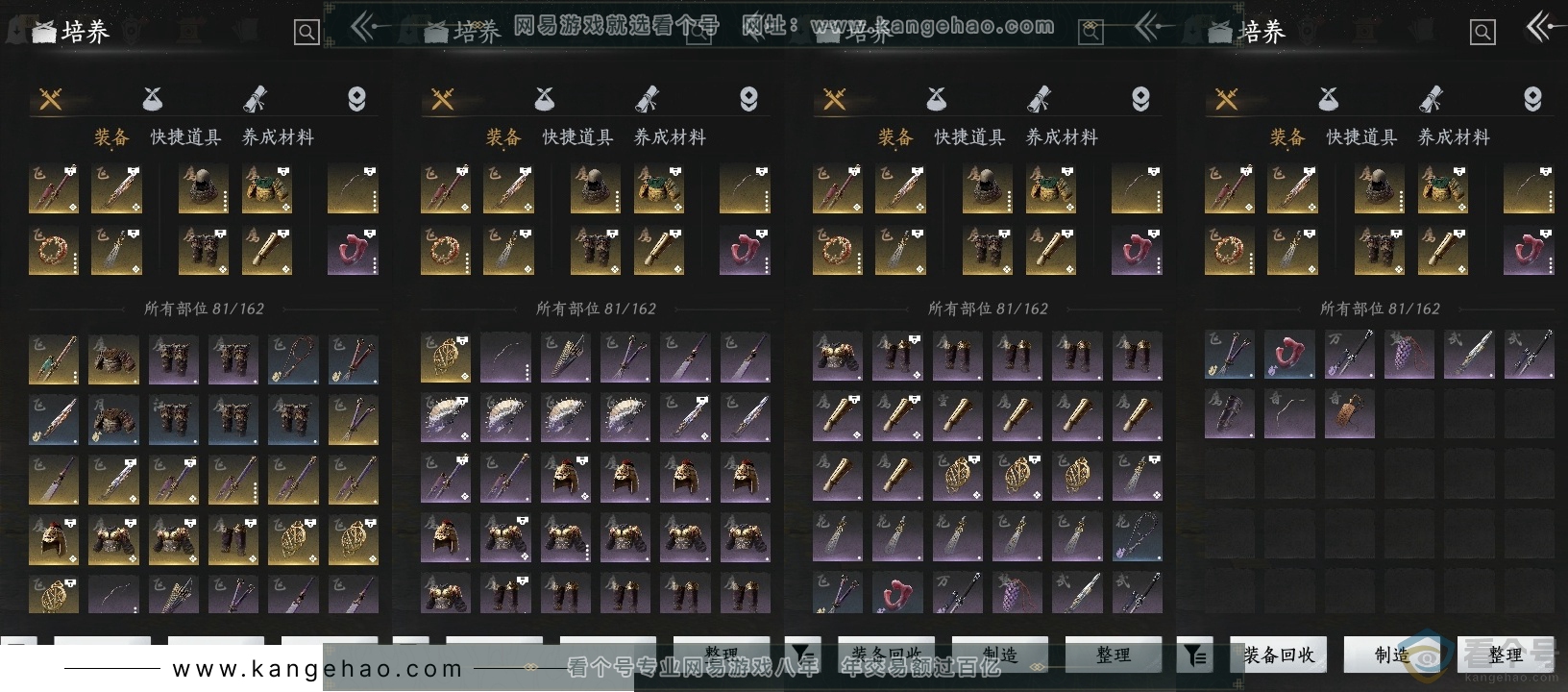Select bead necklace in leftmost panel's first inventory row
The image size is (1568, 692).
click(x=293, y=359)
